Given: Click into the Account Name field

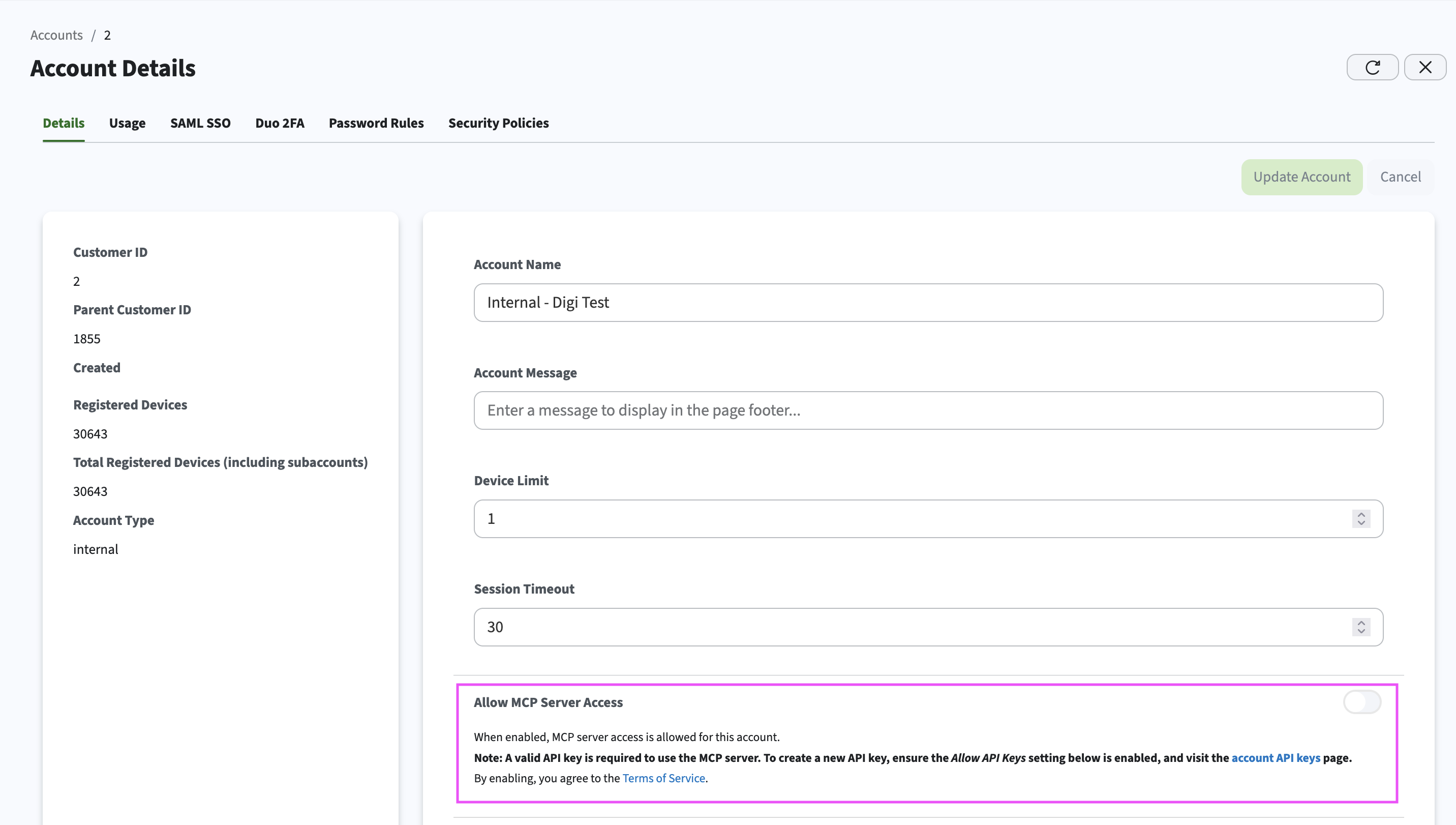Looking at the screenshot, I should tap(928, 303).
